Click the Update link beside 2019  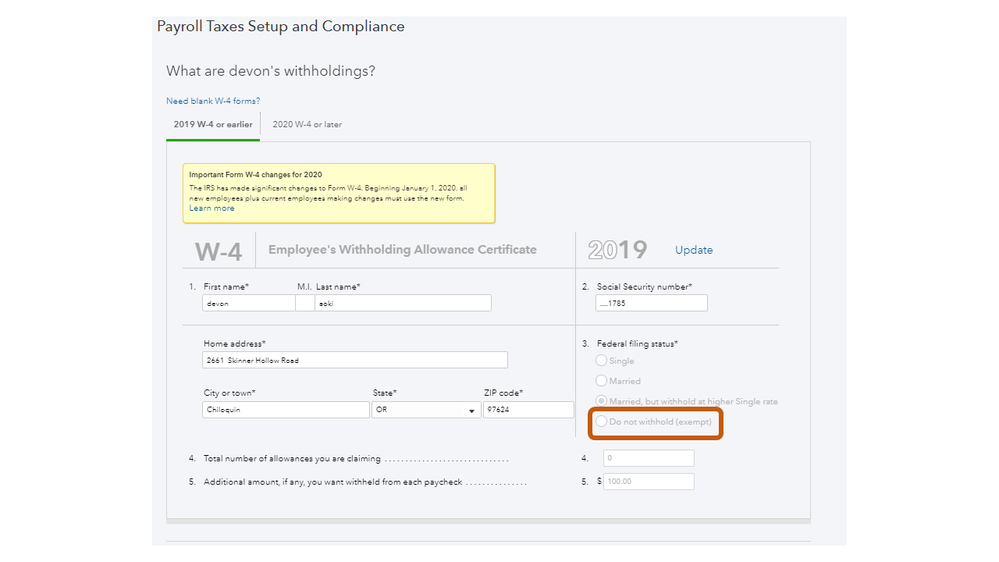(694, 250)
